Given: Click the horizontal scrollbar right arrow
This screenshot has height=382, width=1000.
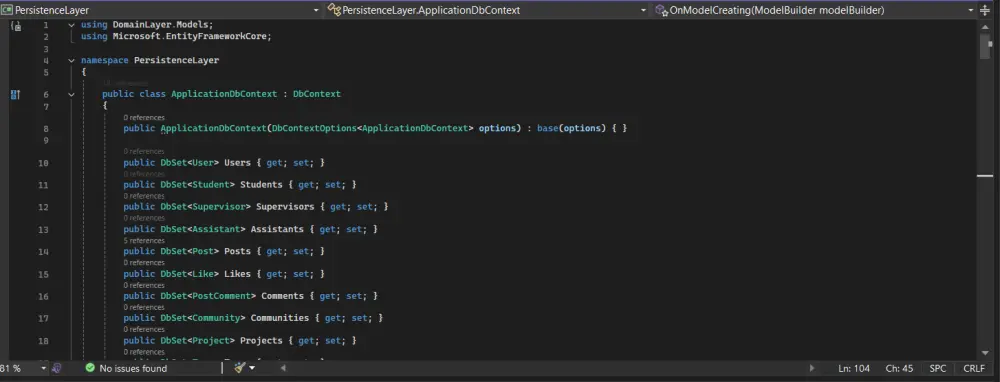Looking at the screenshot, I should point(811,368).
